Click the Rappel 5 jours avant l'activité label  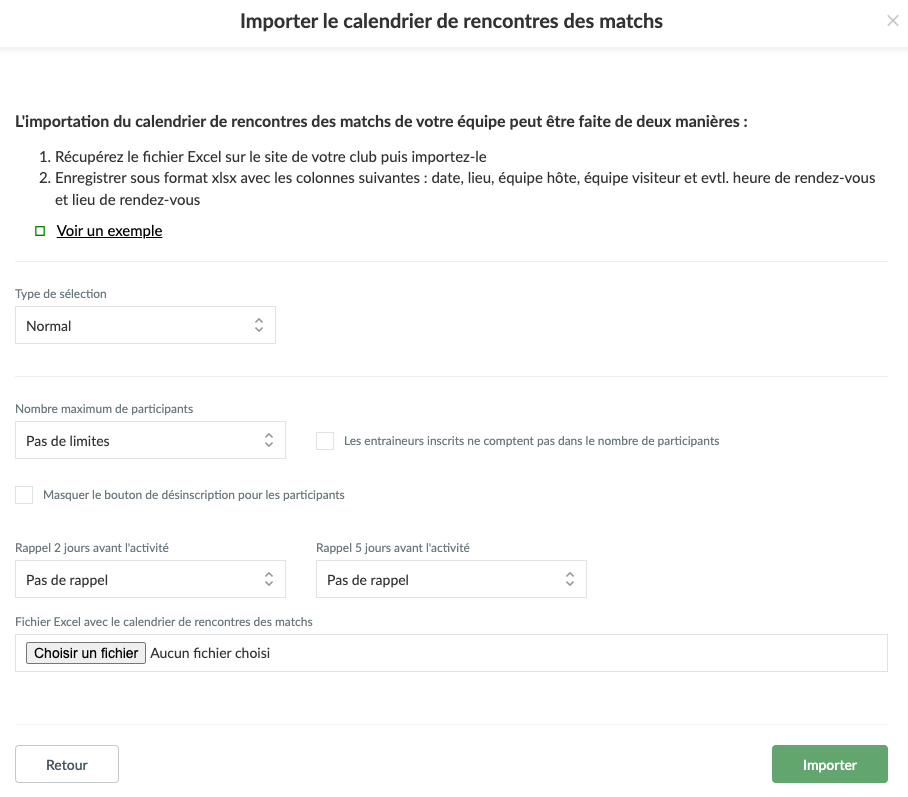[x=392, y=548]
